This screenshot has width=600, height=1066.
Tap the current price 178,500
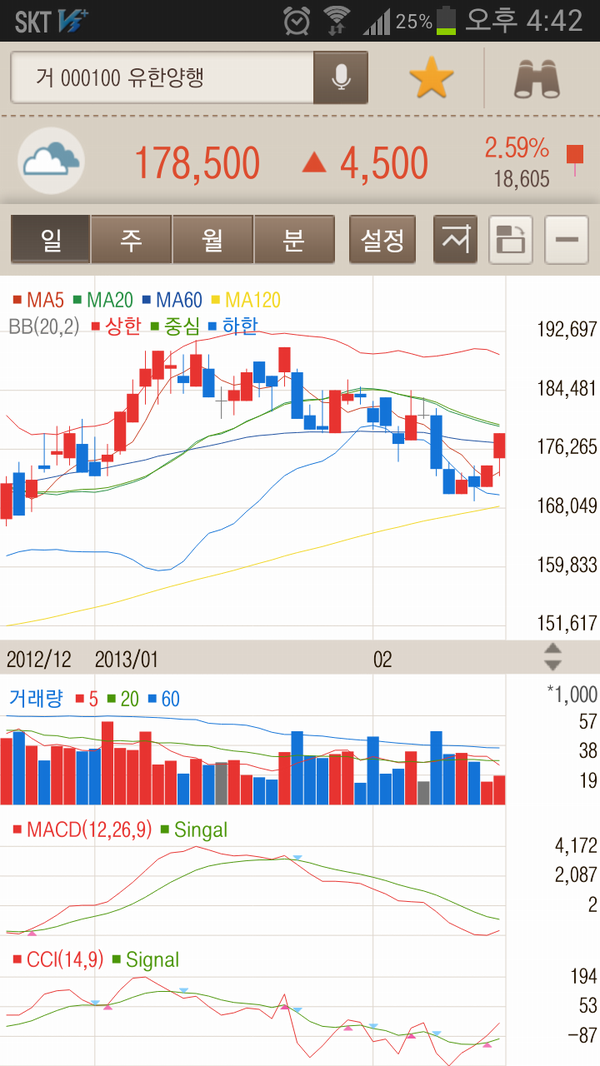pyautogui.click(x=197, y=163)
